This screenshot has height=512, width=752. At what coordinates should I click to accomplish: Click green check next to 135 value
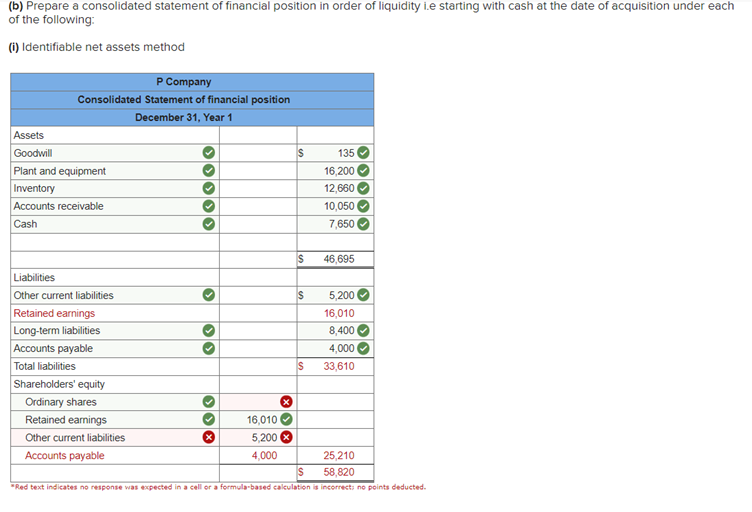pos(364,153)
